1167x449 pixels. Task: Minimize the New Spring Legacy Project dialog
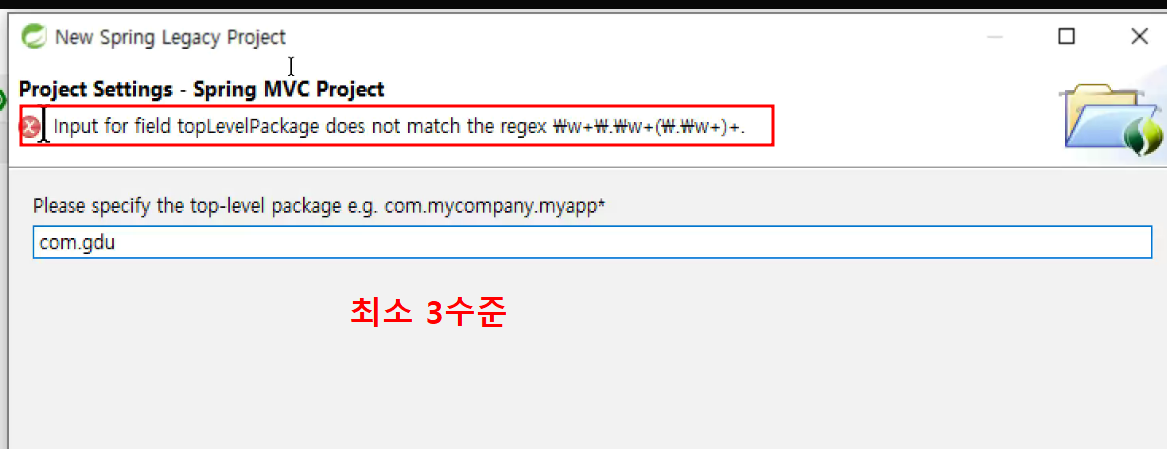994,36
